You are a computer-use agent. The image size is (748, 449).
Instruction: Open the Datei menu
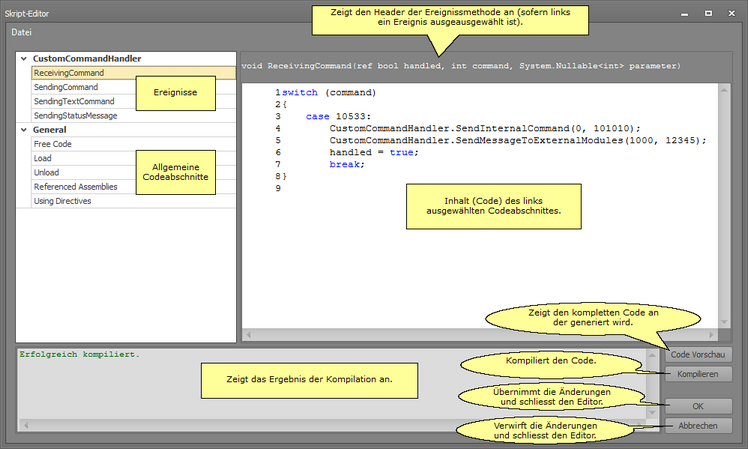[x=21, y=32]
